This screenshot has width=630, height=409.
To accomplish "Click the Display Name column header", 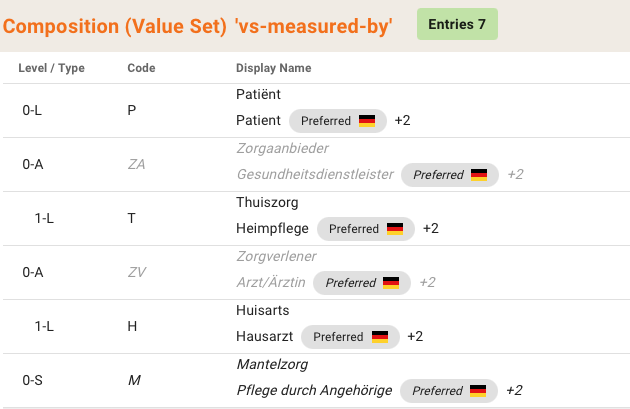I will (x=273, y=68).
